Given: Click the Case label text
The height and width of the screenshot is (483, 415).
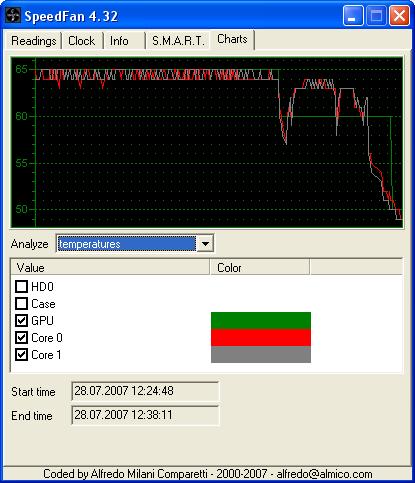Looking at the screenshot, I should pos(43,304).
